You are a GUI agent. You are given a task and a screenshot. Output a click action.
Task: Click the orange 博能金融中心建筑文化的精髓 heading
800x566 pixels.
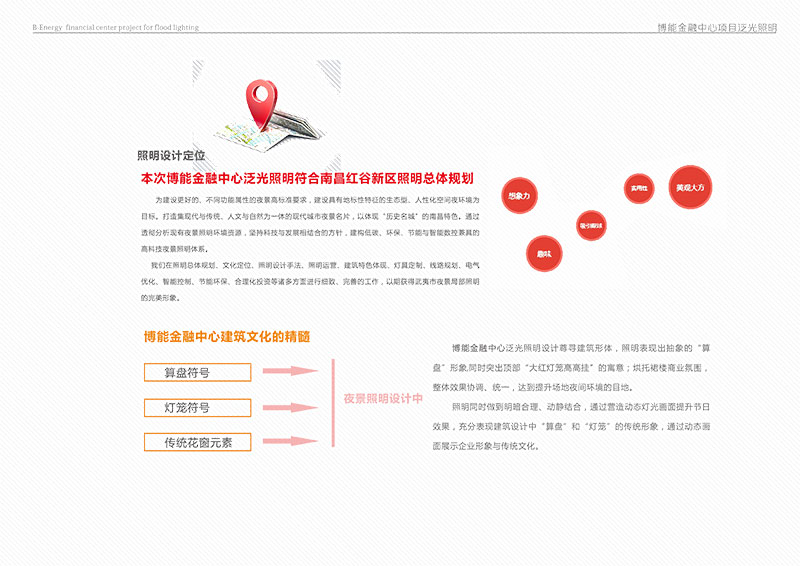click(226, 337)
